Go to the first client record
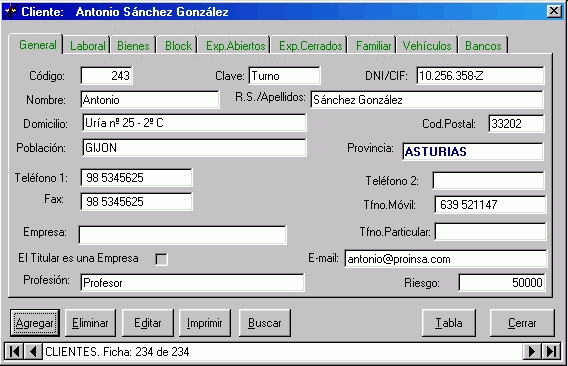 (14, 352)
